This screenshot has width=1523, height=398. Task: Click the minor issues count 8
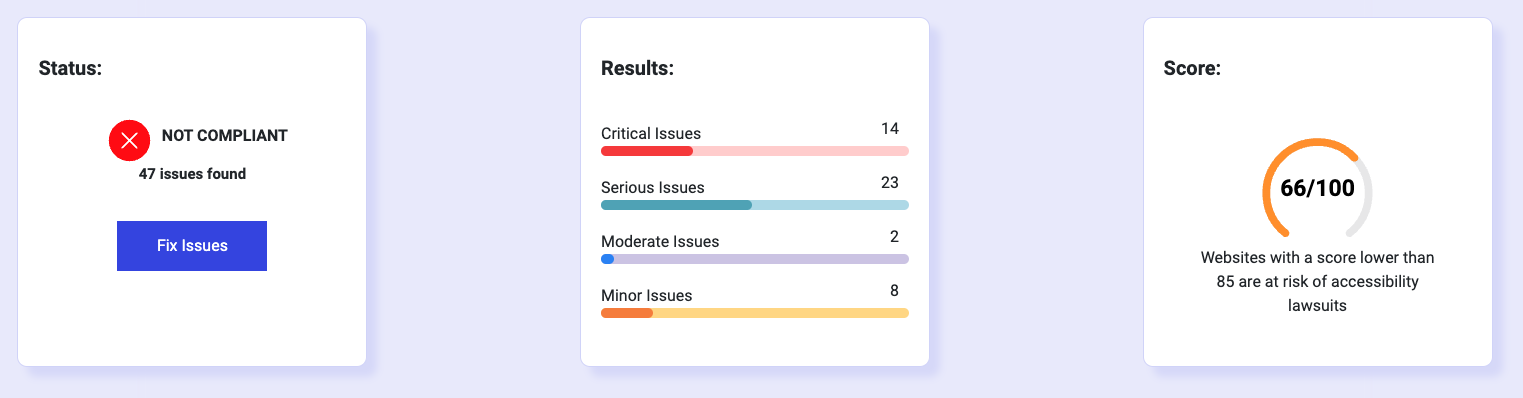pyautogui.click(x=894, y=291)
